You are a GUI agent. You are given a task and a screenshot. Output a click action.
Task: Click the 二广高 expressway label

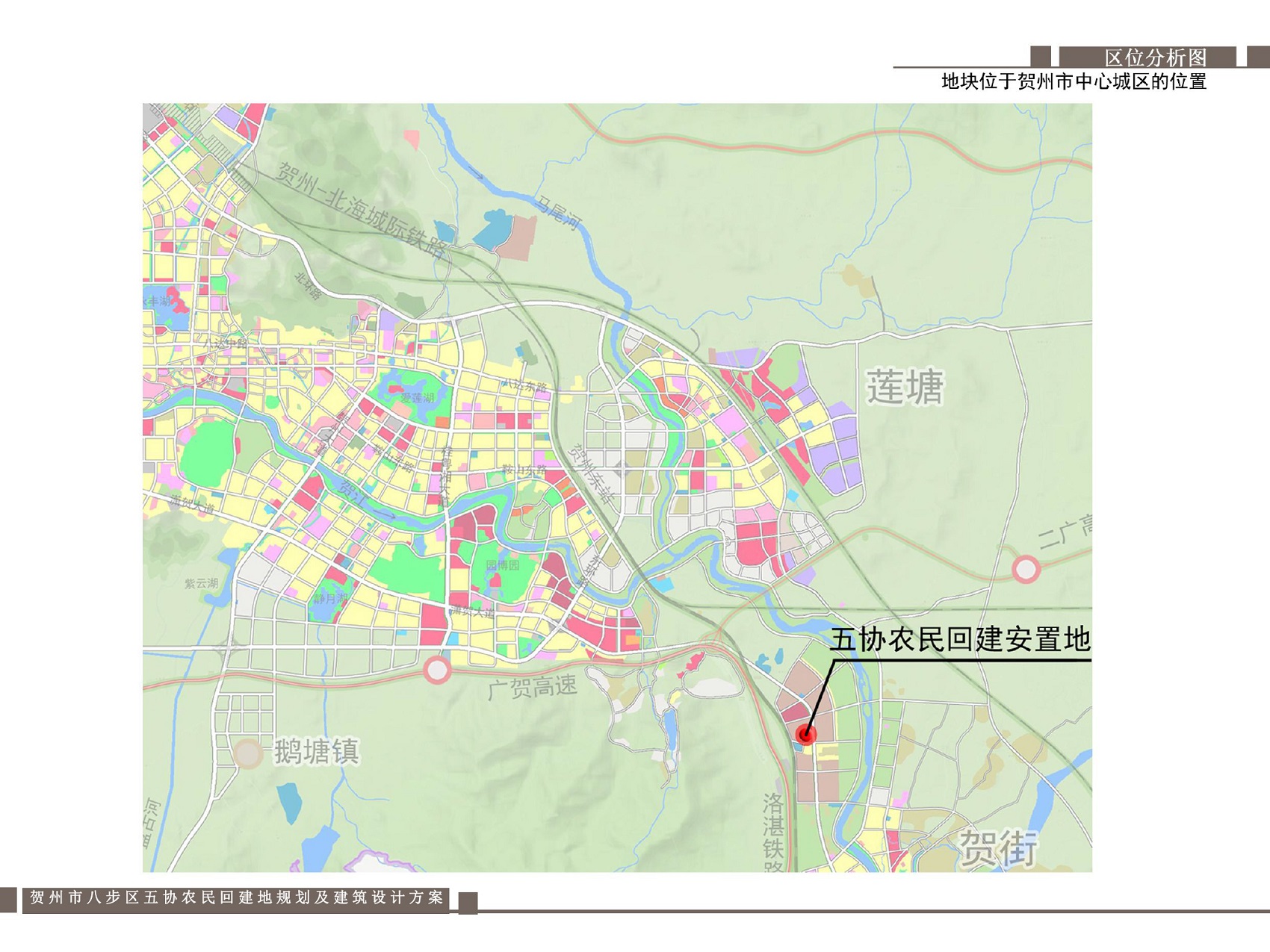coord(1065,529)
